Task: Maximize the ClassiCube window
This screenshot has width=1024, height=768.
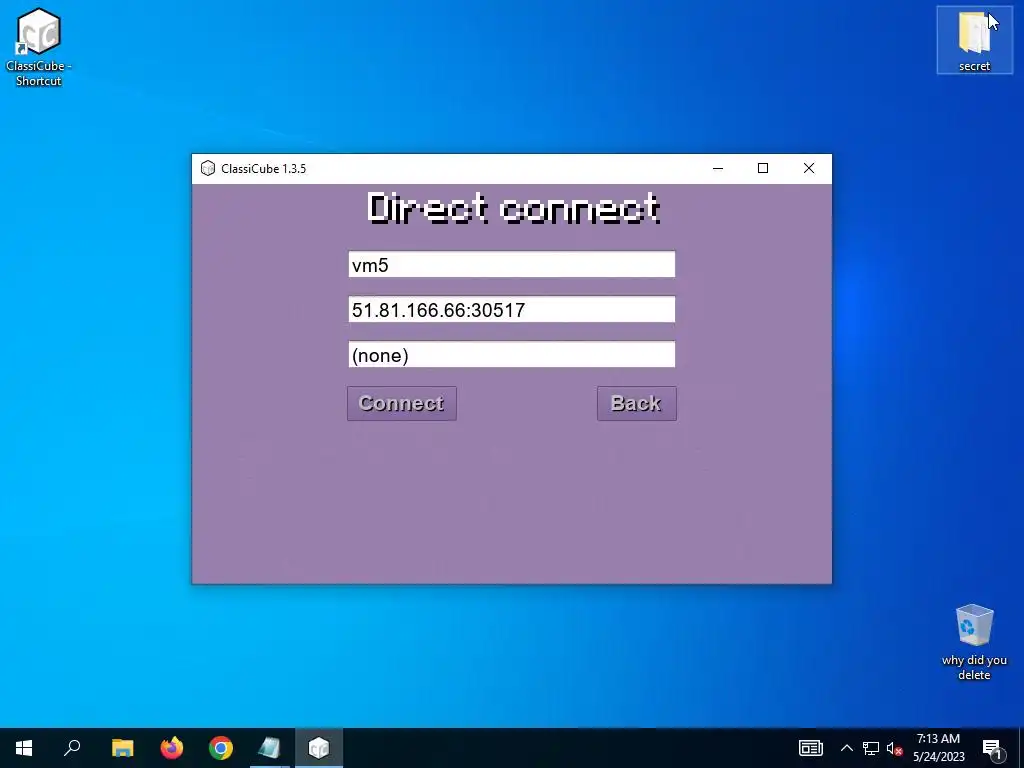Action: click(x=763, y=168)
